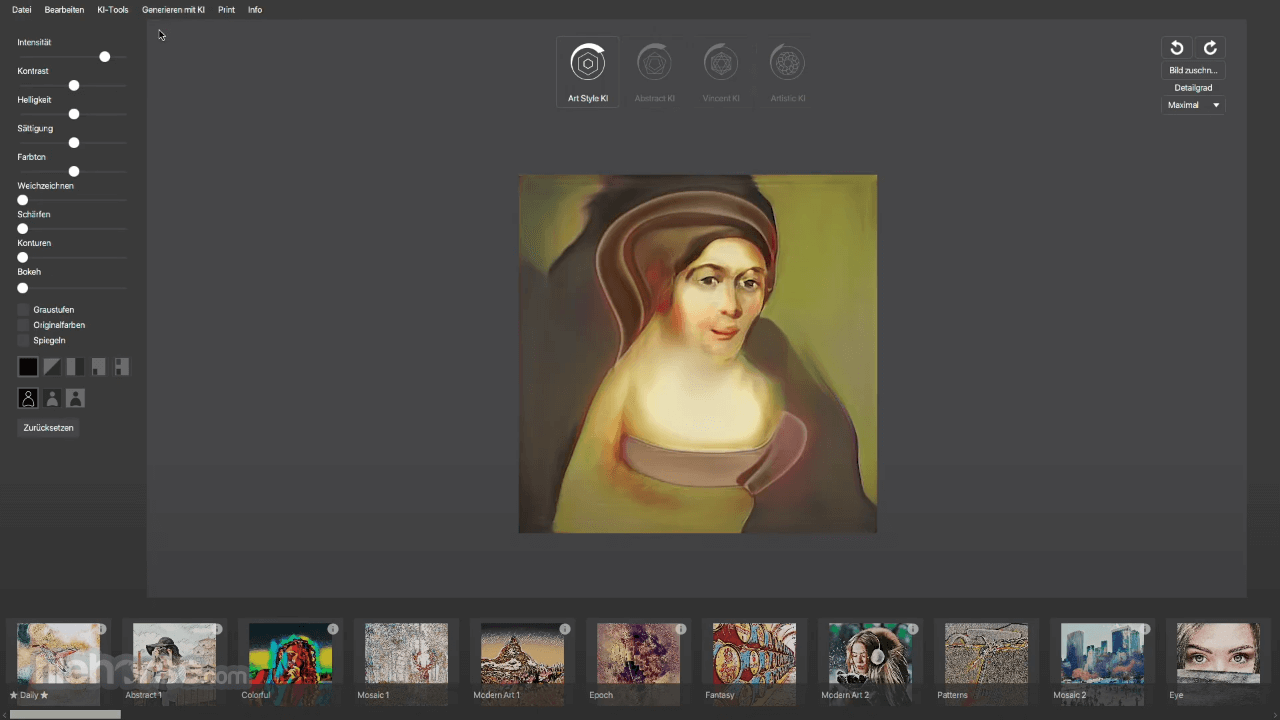This screenshot has width=1280, height=720.
Task: Open info for the Epoch preset
Action: coord(681,629)
